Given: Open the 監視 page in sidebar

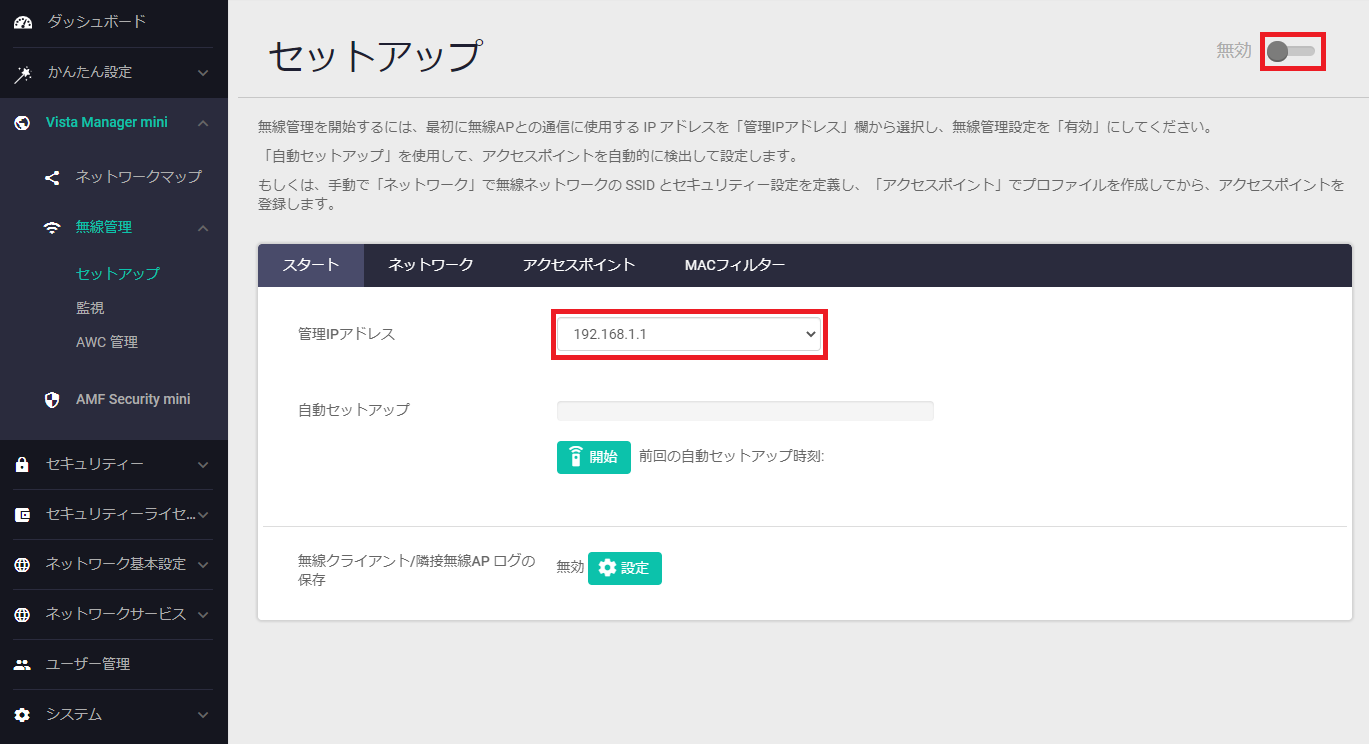Looking at the screenshot, I should [90, 308].
